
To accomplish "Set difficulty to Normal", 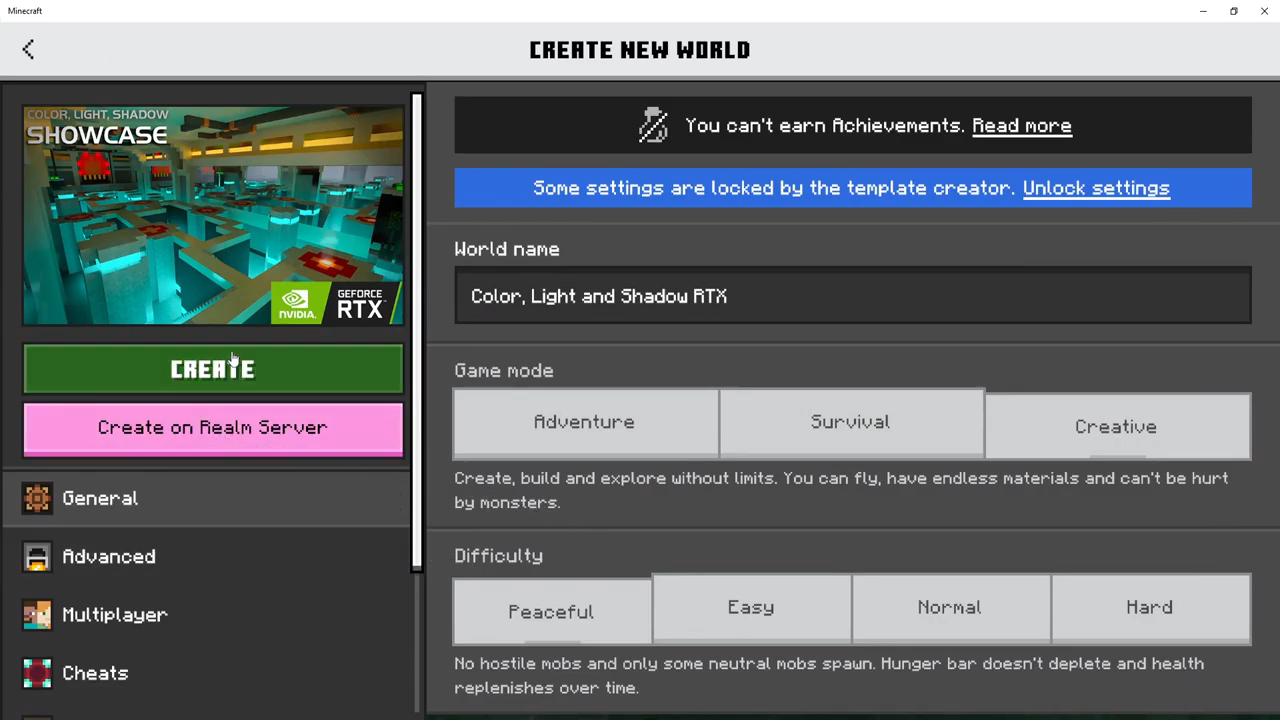I will [950, 607].
